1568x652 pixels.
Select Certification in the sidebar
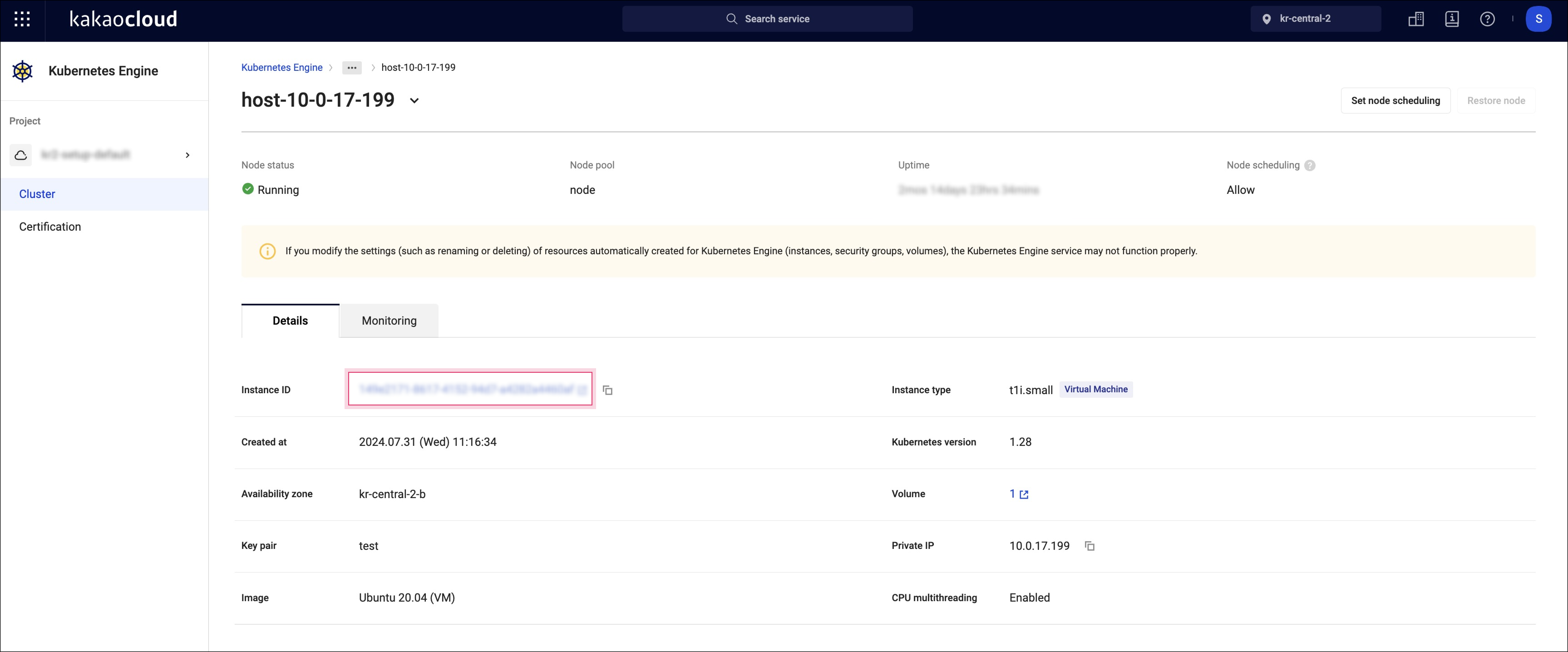click(x=104, y=227)
